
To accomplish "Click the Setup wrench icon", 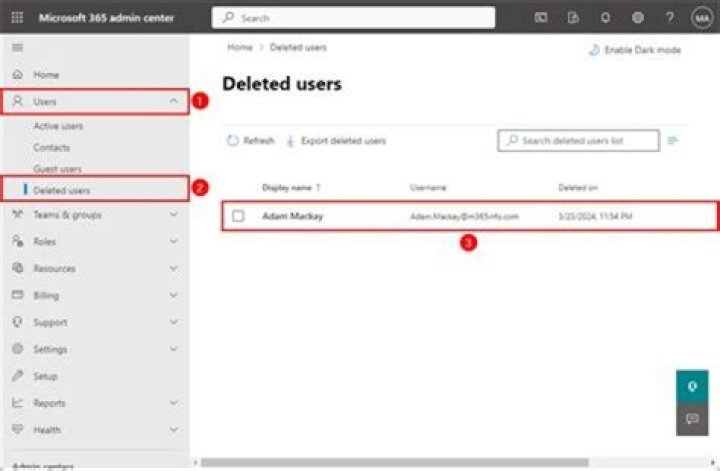I will 17,376.
